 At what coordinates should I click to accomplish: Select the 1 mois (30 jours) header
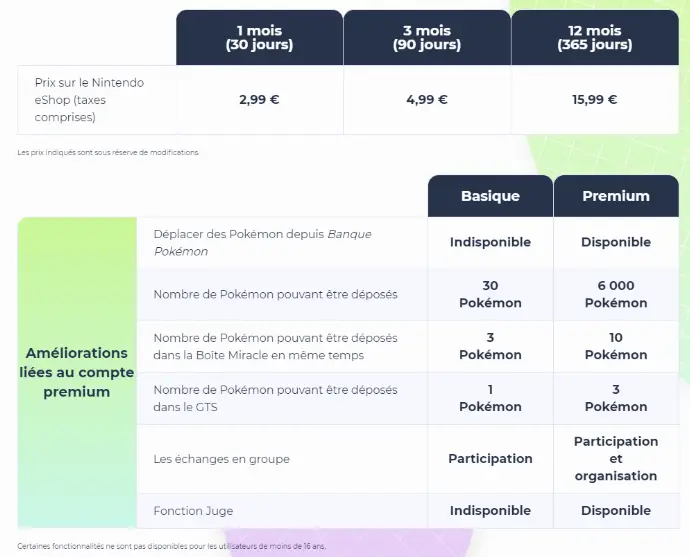260,37
